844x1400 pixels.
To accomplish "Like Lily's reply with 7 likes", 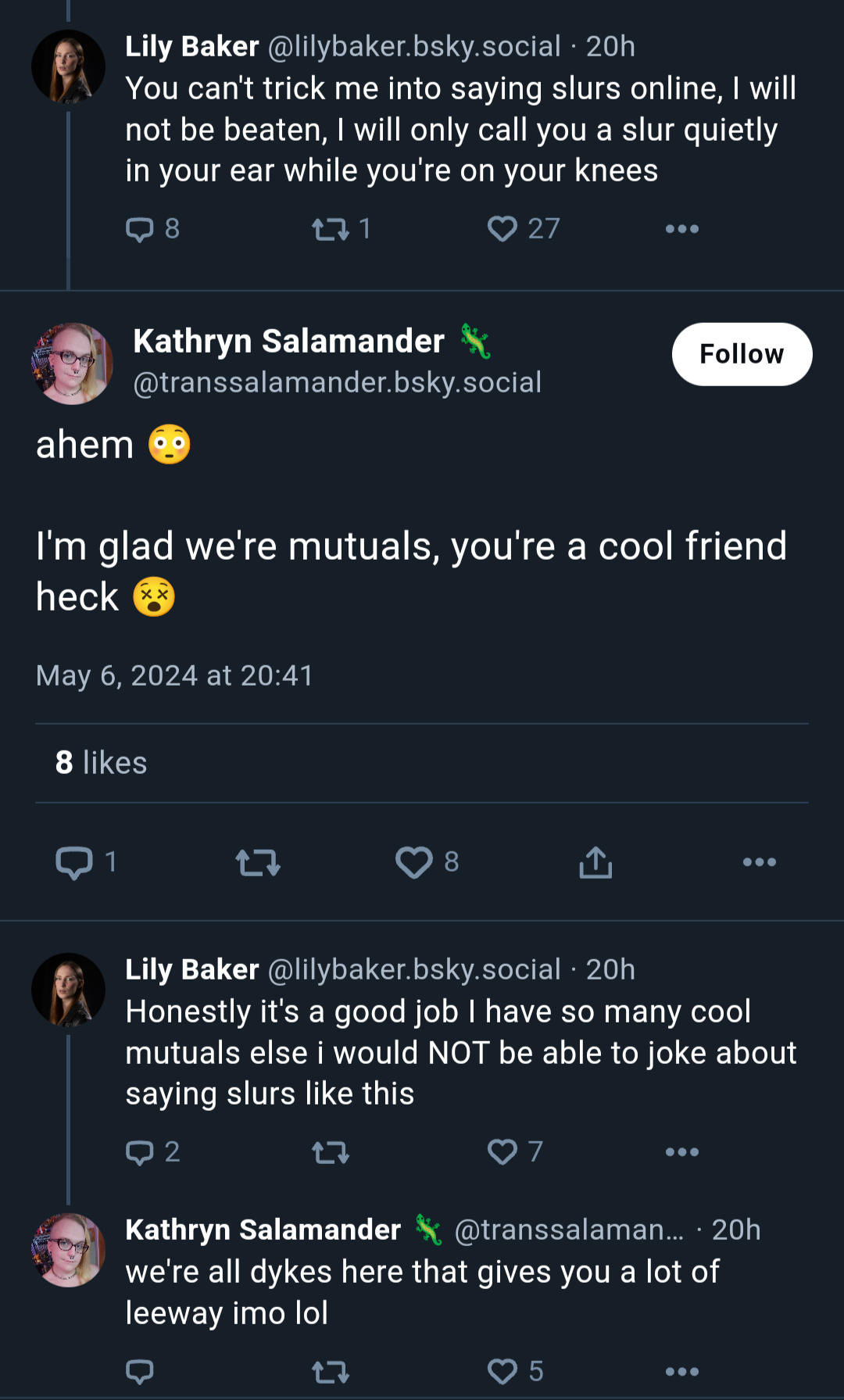I will (514, 1152).
